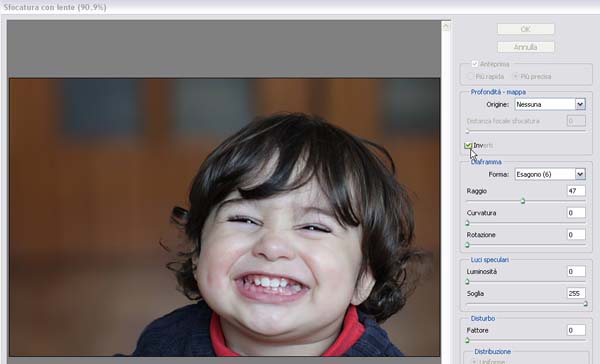The width and height of the screenshot is (600, 364).
Task: Click the OK button
Action: 525,29
